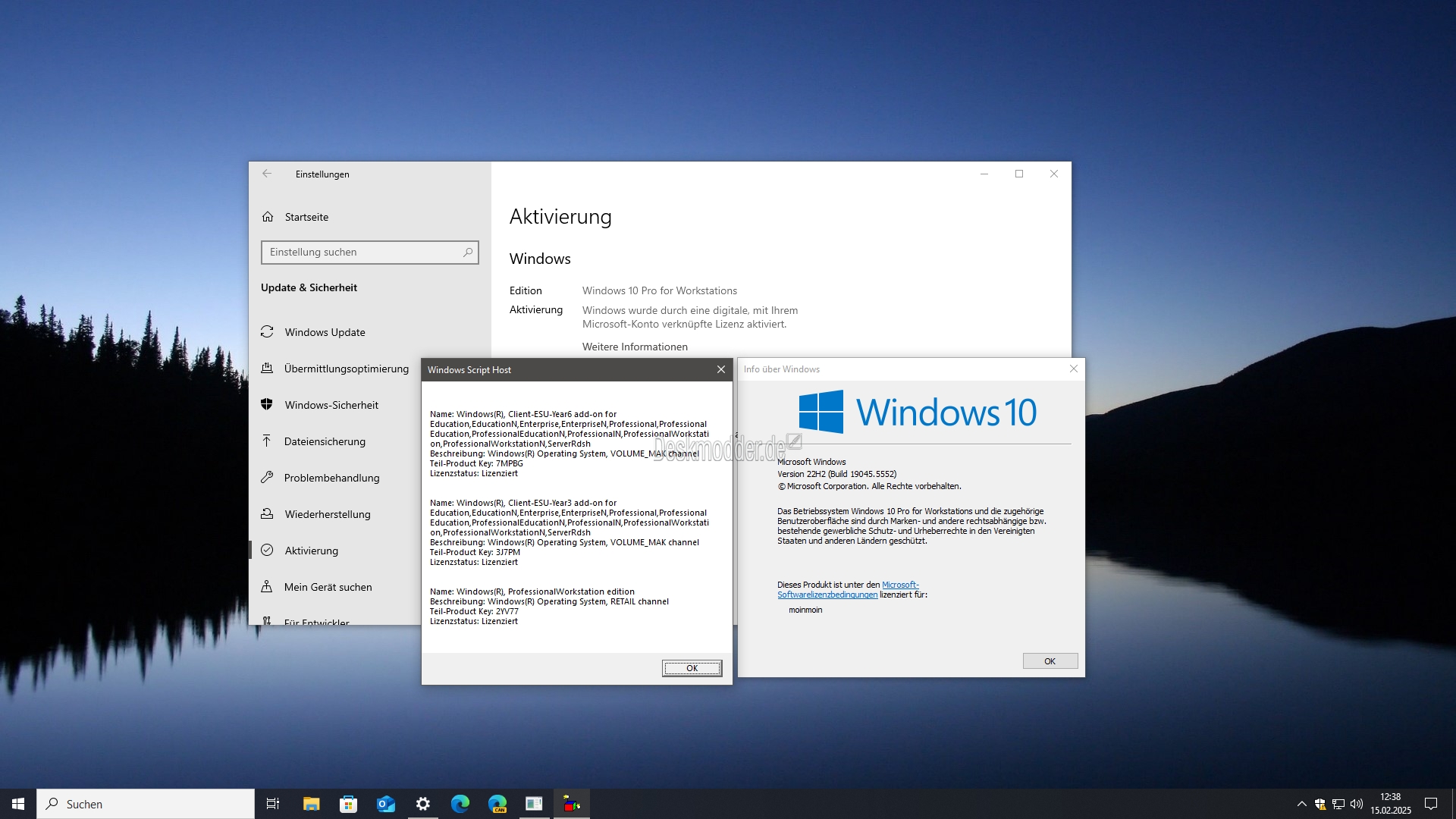Click 'Update & Sicherheit' sidebar heading
Viewport: 1456px width, 819px height.
(309, 287)
